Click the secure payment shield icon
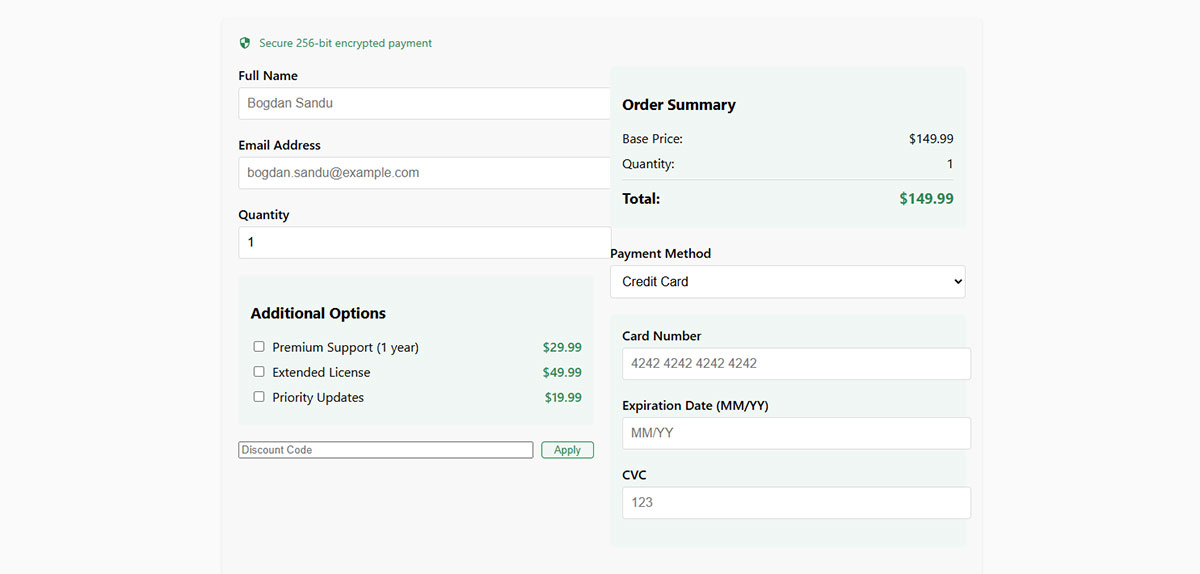 pyautogui.click(x=244, y=43)
